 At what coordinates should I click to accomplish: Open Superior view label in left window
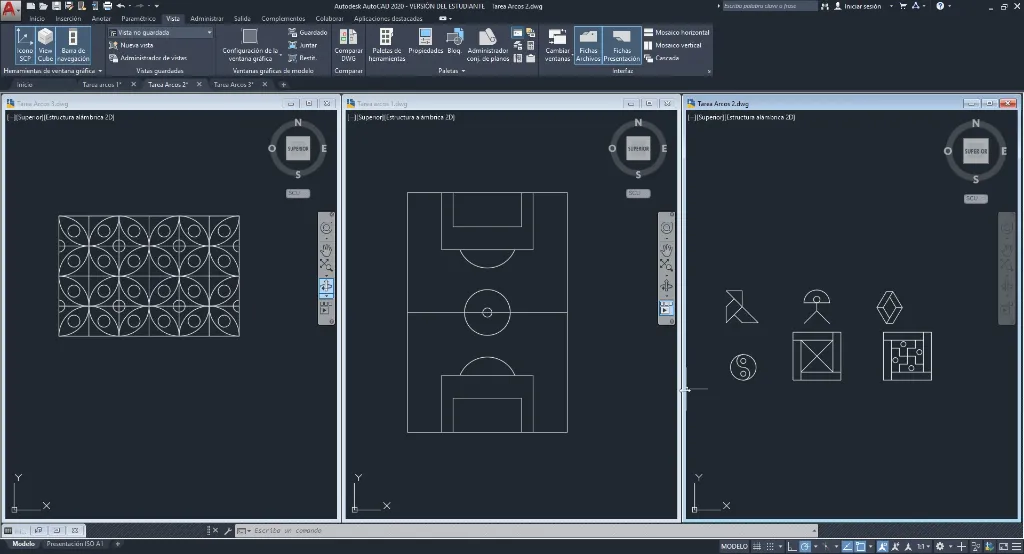pos(29,118)
